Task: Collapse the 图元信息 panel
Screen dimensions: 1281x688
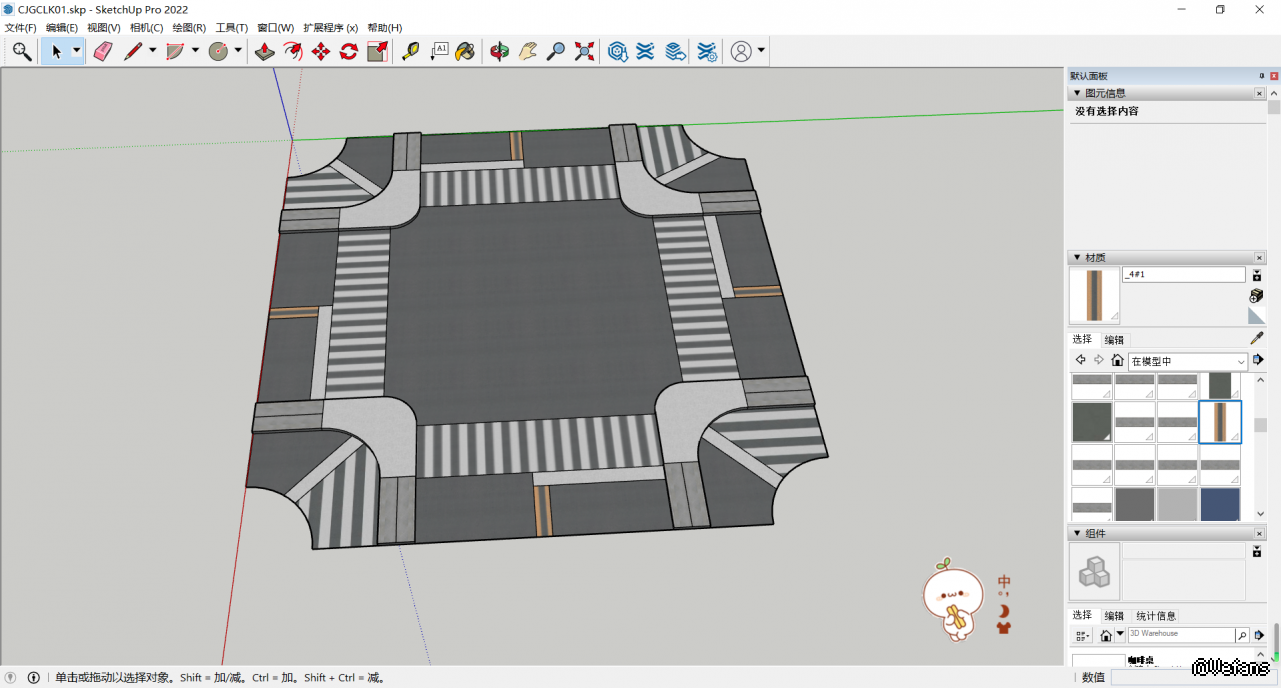Action: (x=1076, y=93)
